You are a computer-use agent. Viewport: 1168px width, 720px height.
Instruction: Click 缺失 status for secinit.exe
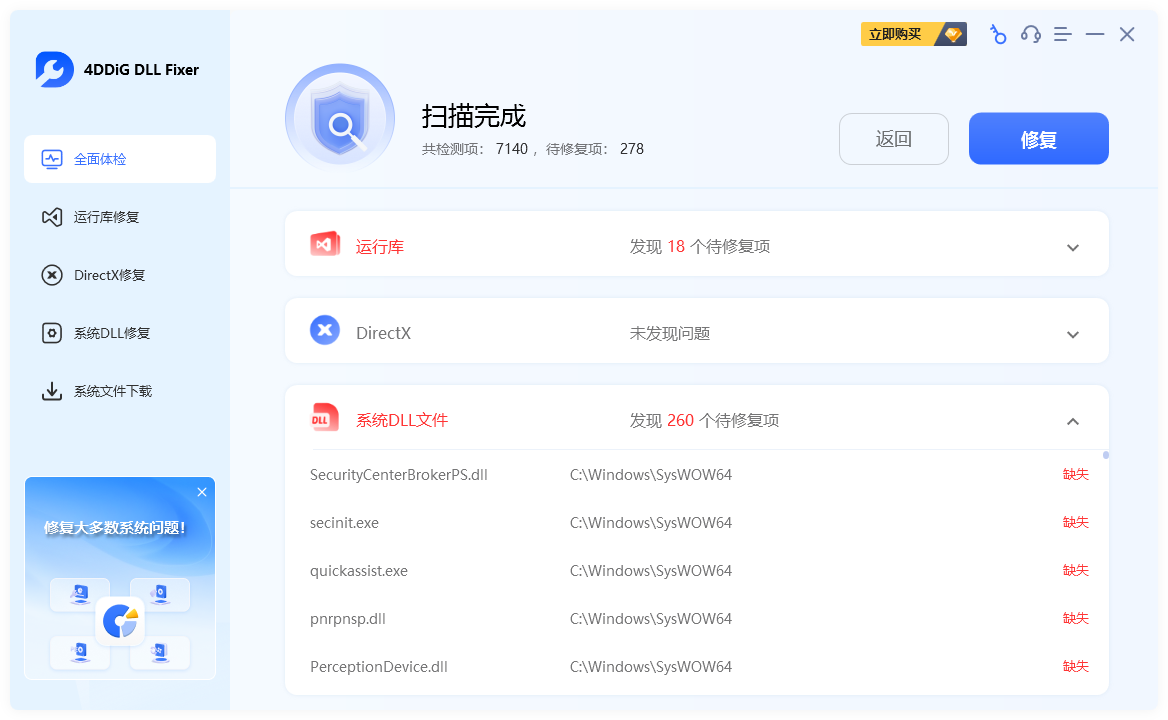[x=1076, y=523]
